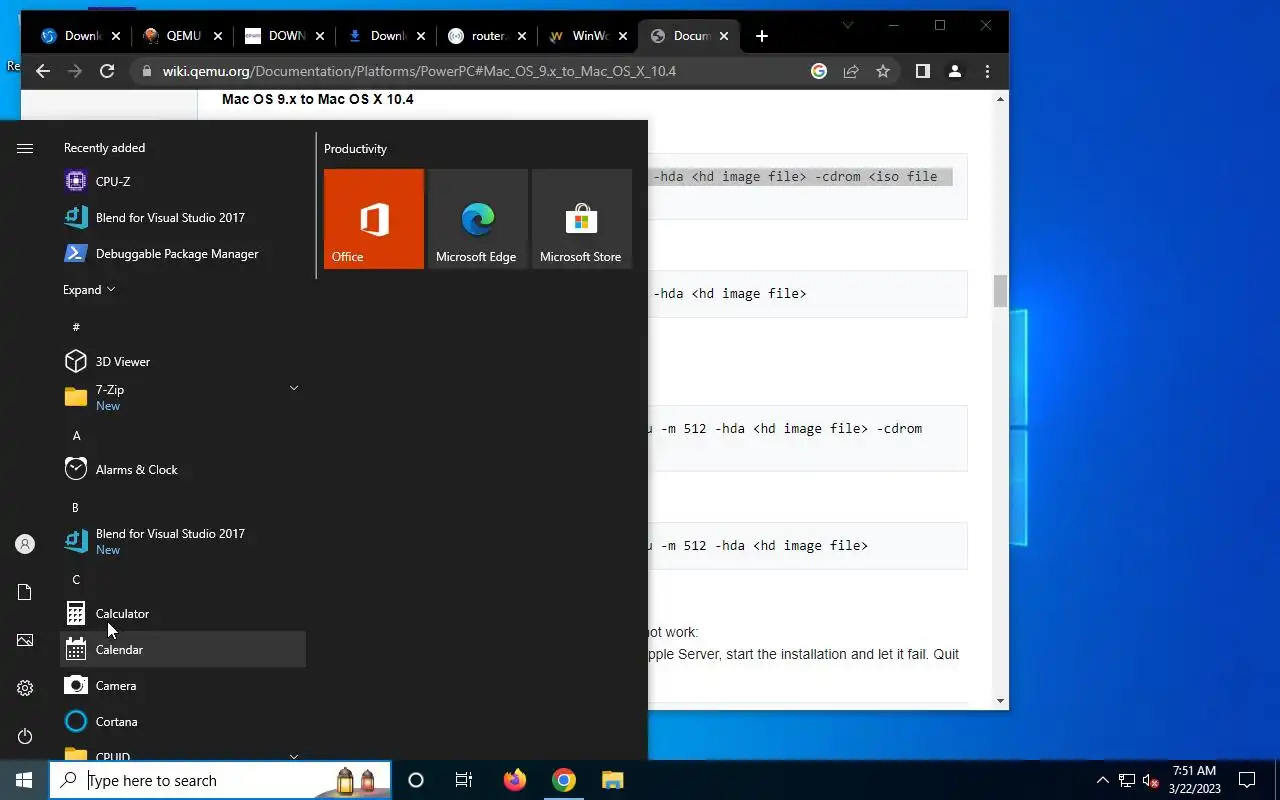
Task: Expand the Recently added list
Action: tap(89, 289)
